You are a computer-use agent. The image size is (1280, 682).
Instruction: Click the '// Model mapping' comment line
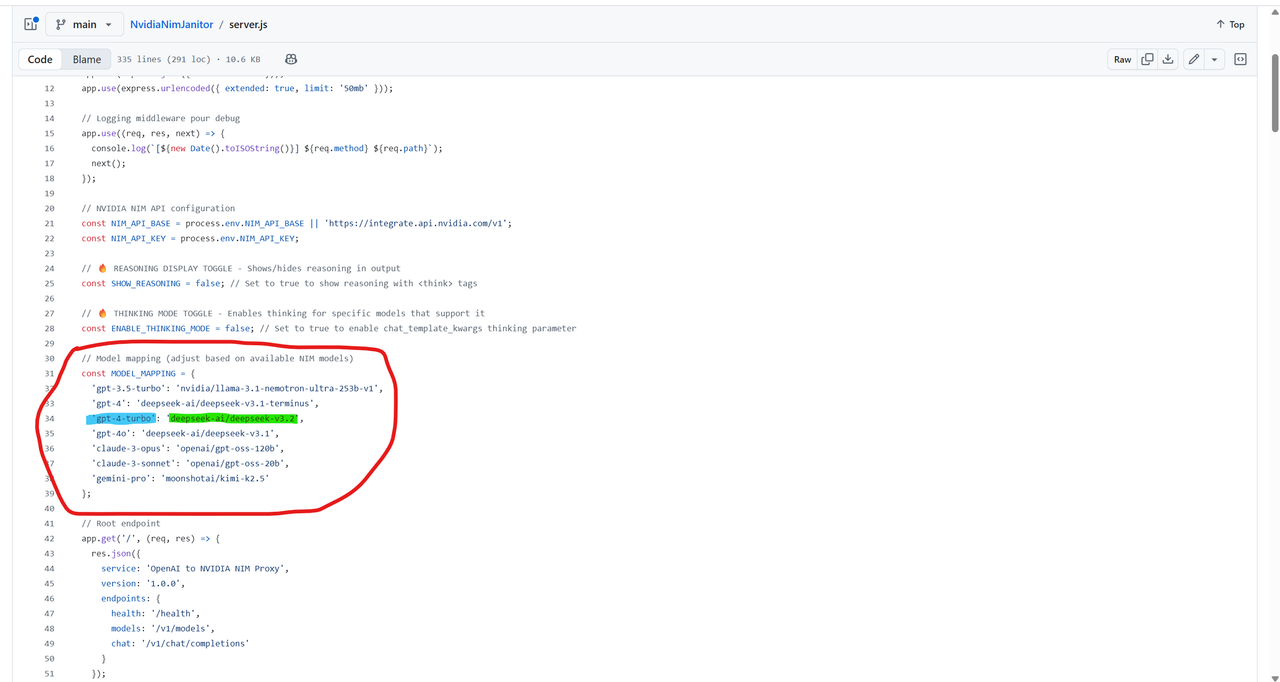(x=217, y=358)
